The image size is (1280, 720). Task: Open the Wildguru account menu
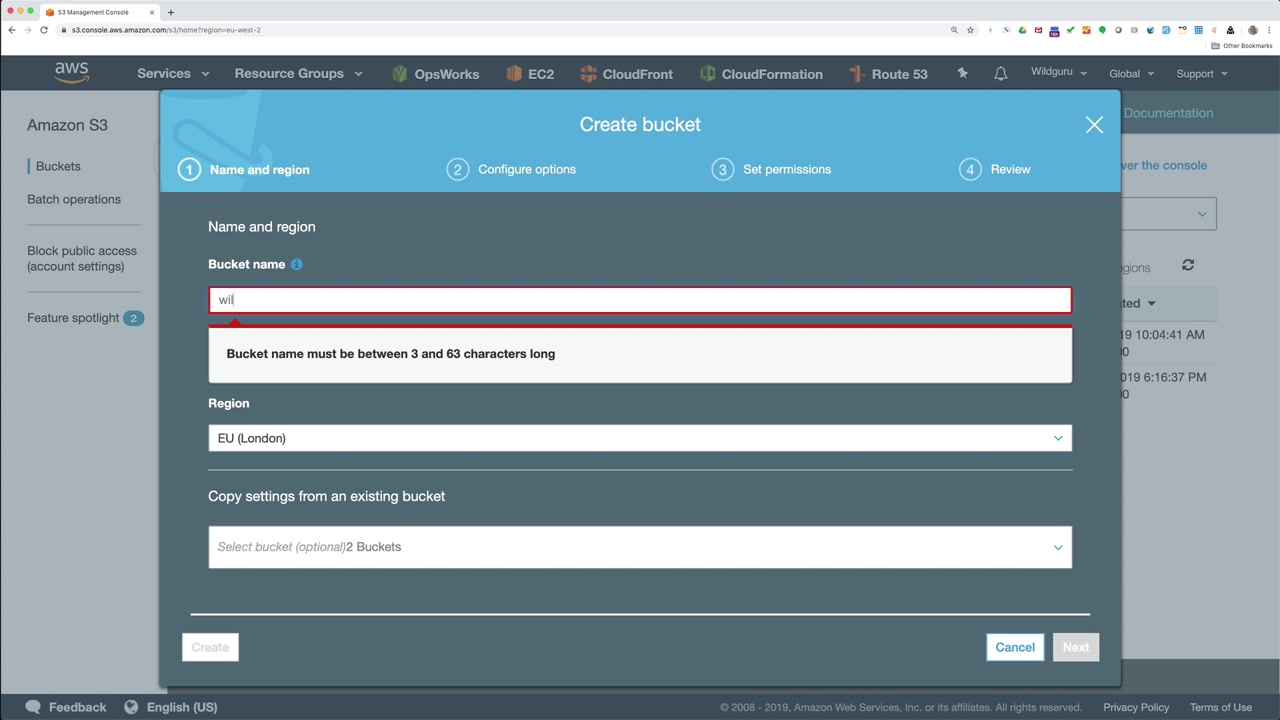(x=1059, y=73)
